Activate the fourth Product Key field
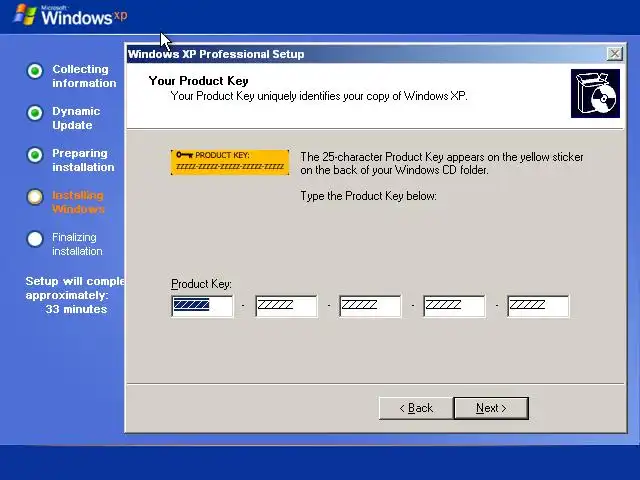The height and width of the screenshot is (480, 640). tap(454, 306)
